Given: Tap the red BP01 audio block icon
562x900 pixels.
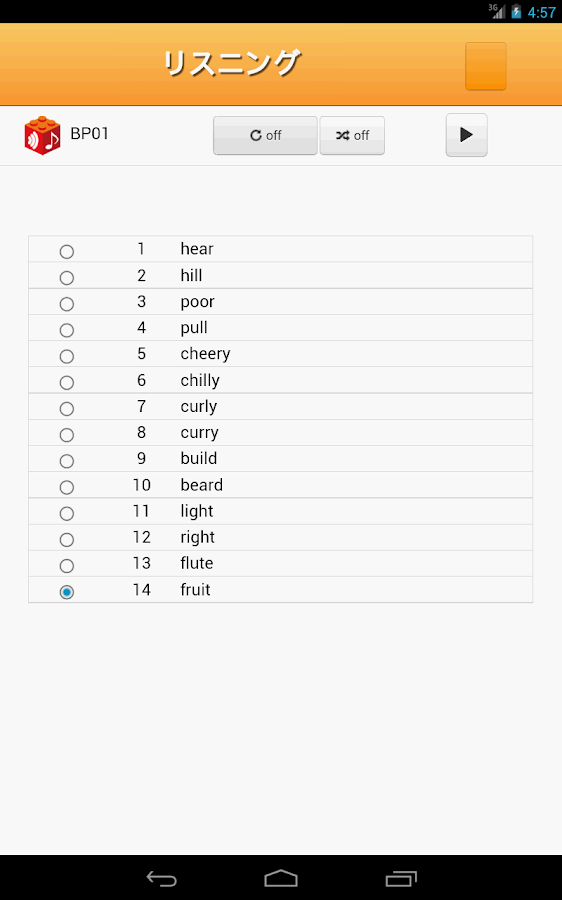Looking at the screenshot, I should (x=42, y=135).
